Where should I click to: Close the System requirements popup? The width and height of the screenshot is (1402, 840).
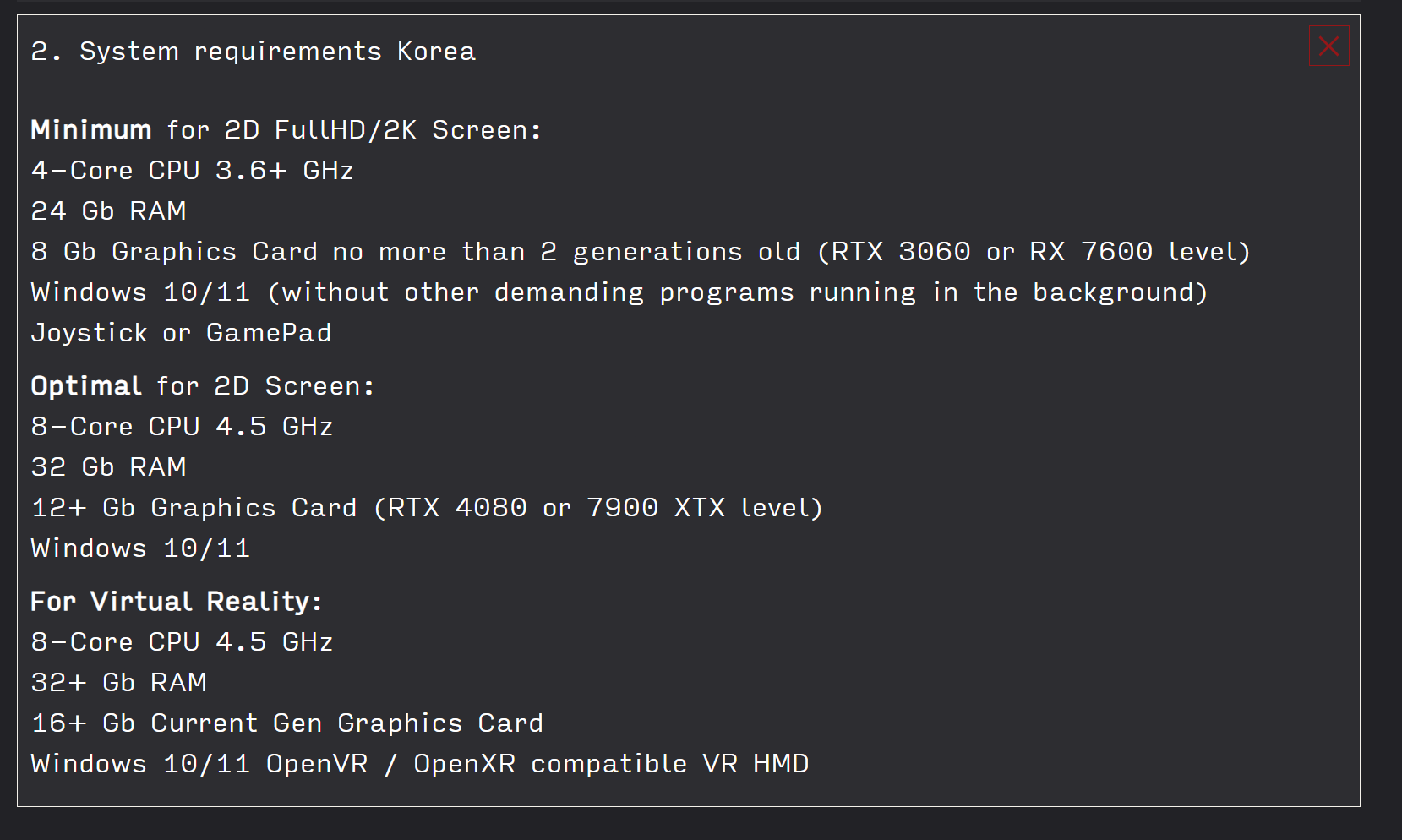(1328, 46)
